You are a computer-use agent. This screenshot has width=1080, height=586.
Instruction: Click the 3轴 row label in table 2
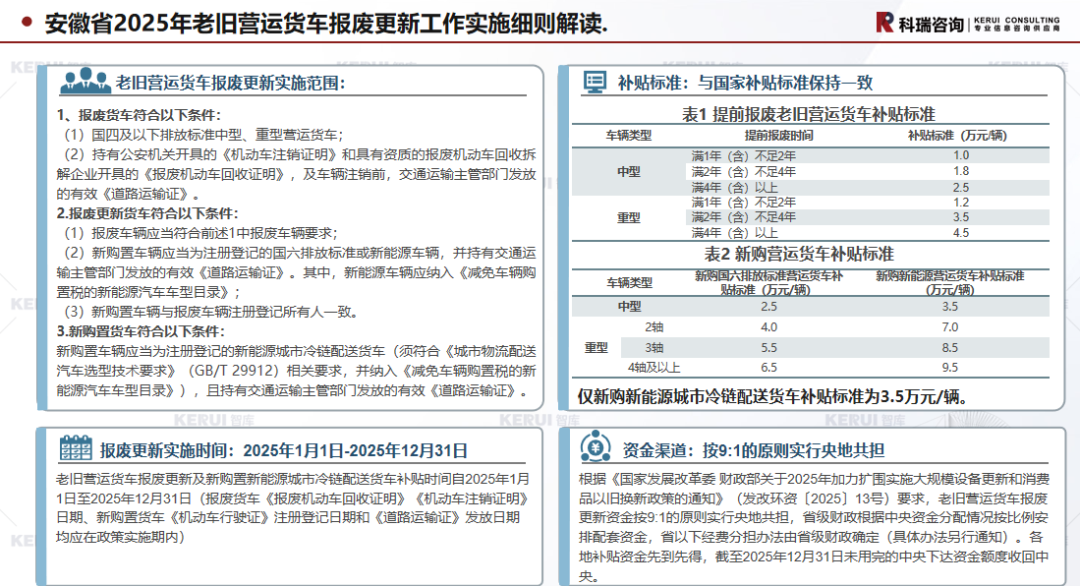(x=654, y=348)
